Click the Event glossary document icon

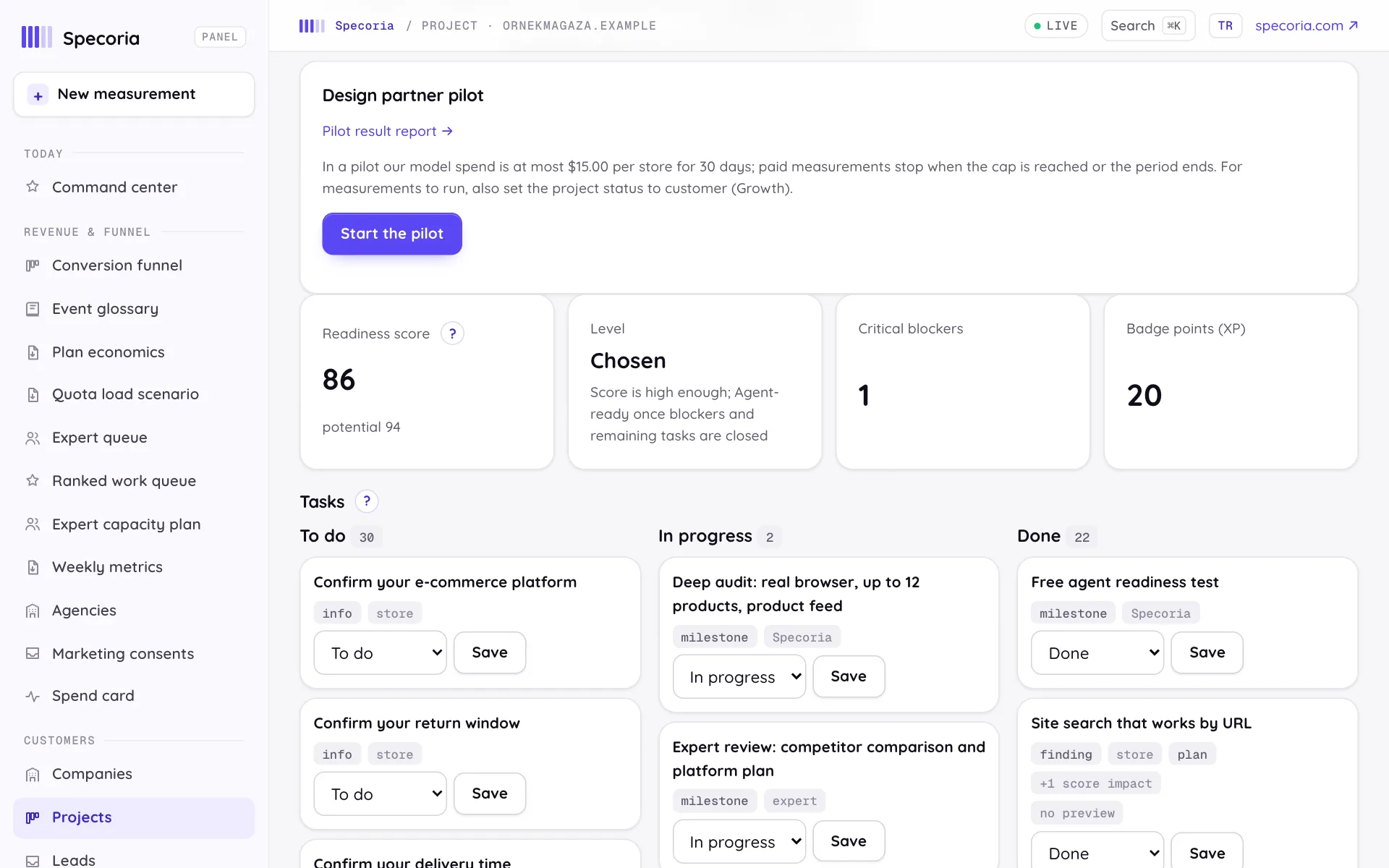(33, 309)
